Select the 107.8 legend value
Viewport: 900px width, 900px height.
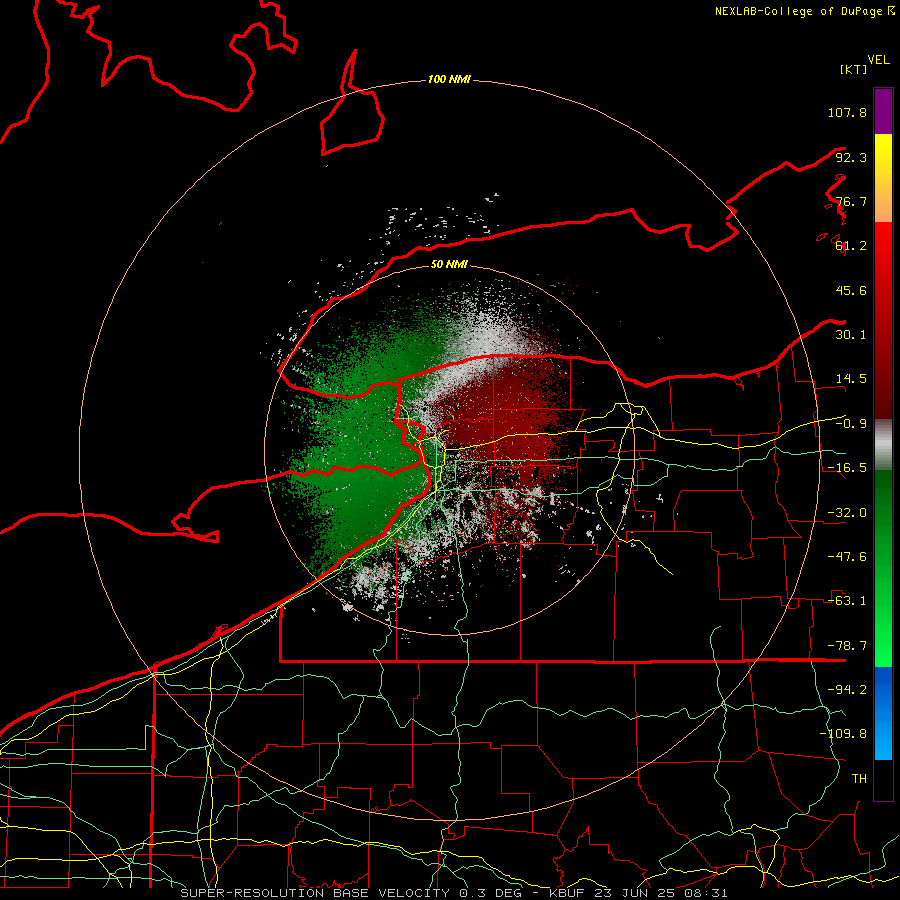(847, 112)
